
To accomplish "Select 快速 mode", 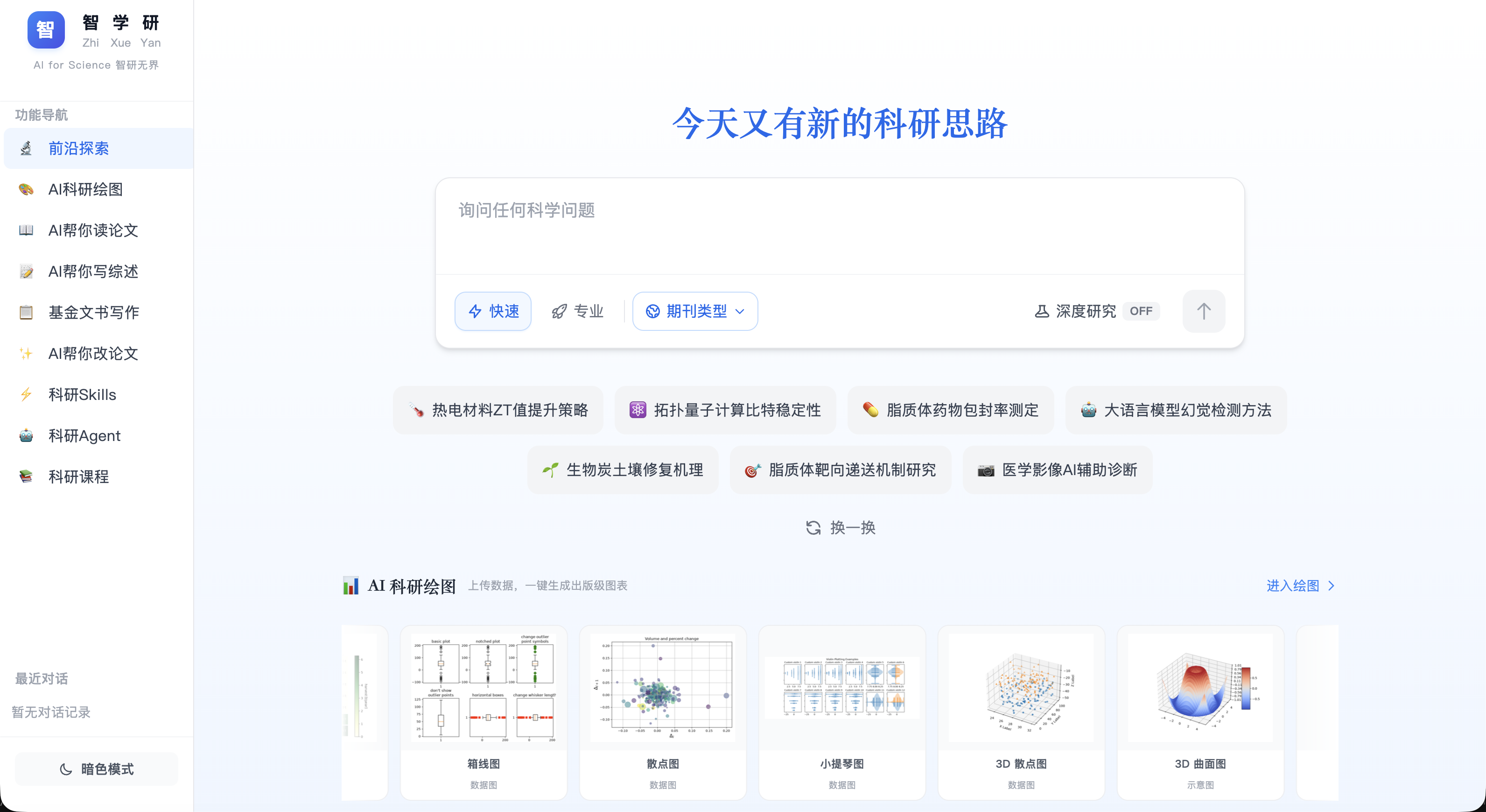I will click(x=493, y=311).
